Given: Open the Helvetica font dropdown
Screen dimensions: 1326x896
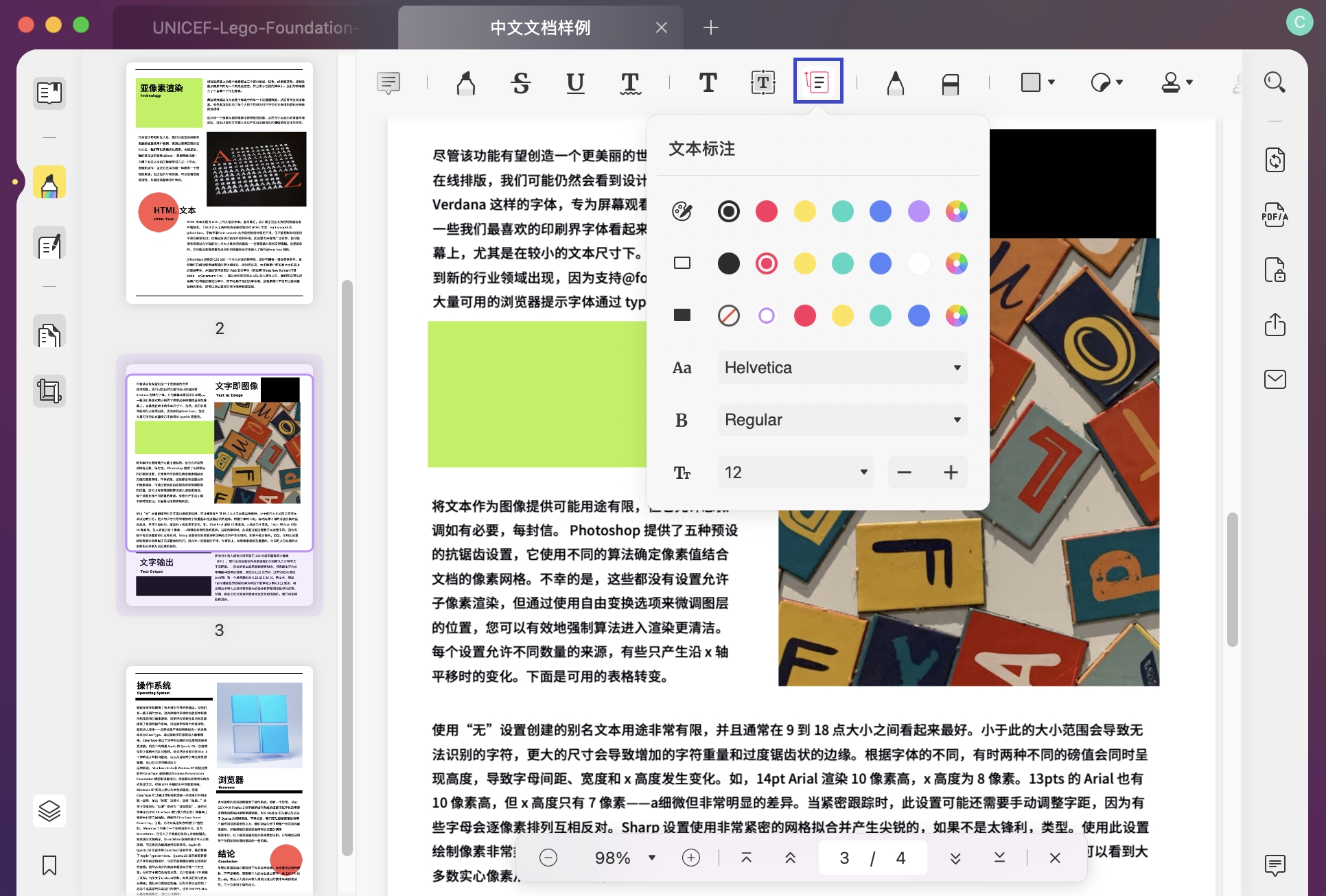Looking at the screenshot, I should 842,368.
